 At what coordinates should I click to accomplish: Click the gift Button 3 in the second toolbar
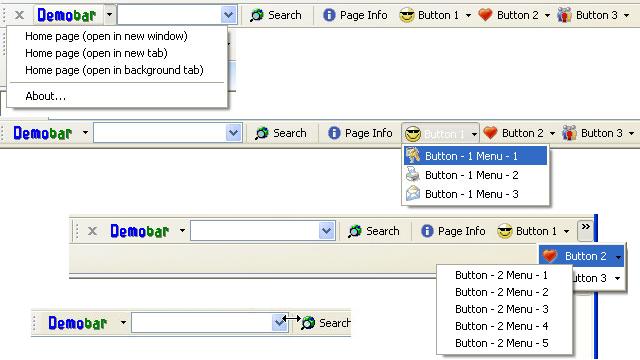click(569, 133)
